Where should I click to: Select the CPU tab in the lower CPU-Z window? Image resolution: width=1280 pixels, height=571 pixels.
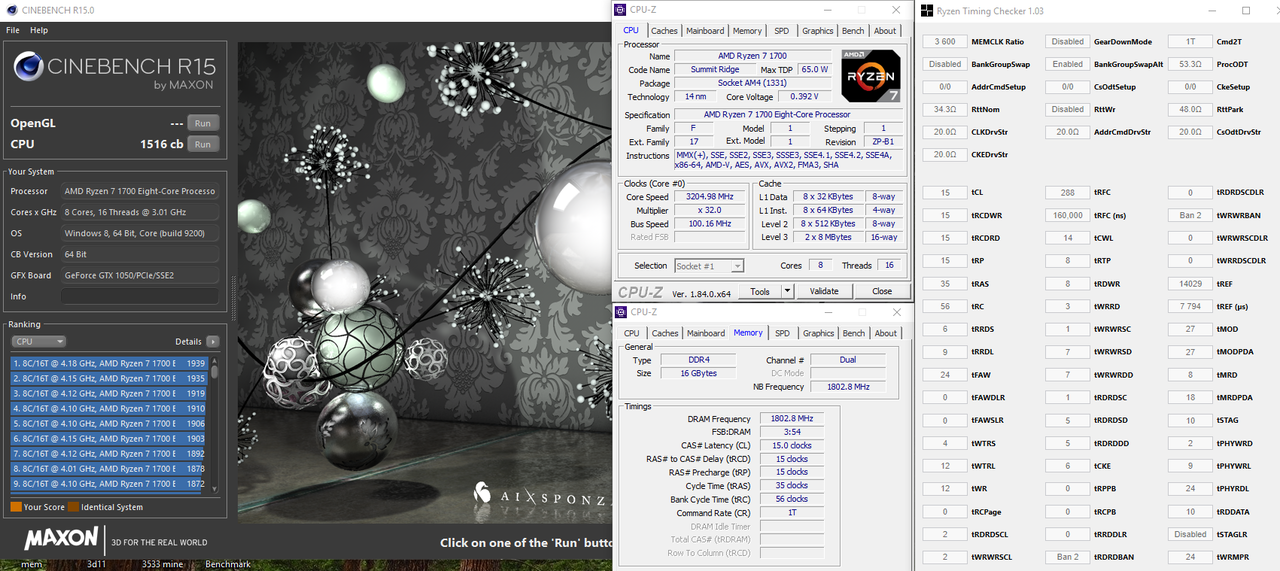pos(632,333)
